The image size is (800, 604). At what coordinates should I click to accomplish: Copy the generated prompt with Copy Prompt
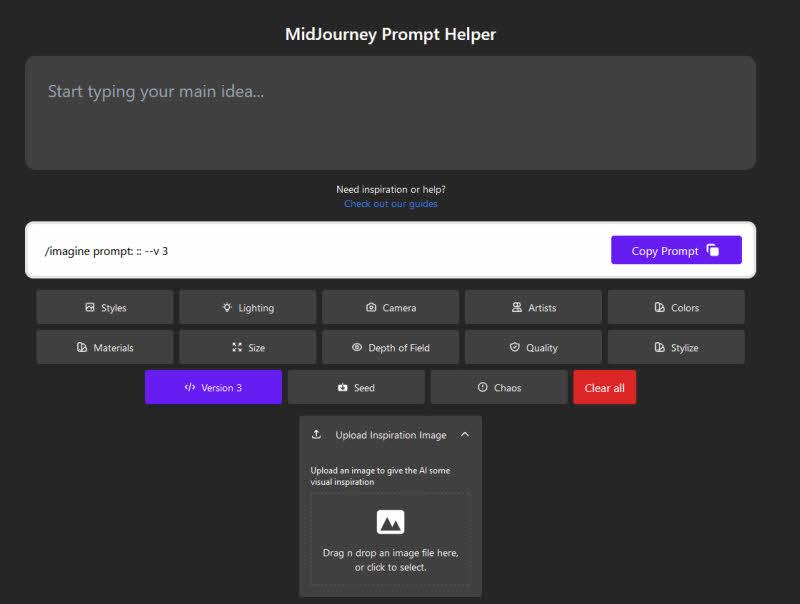pos(676,250)
